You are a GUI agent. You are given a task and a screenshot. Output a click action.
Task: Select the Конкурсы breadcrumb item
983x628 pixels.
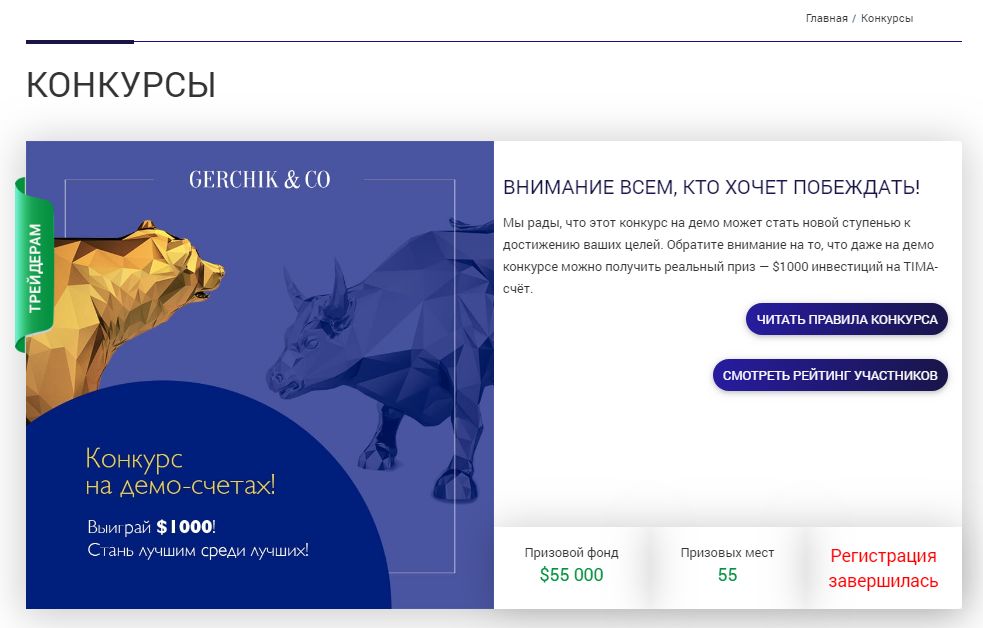[886, 19]
